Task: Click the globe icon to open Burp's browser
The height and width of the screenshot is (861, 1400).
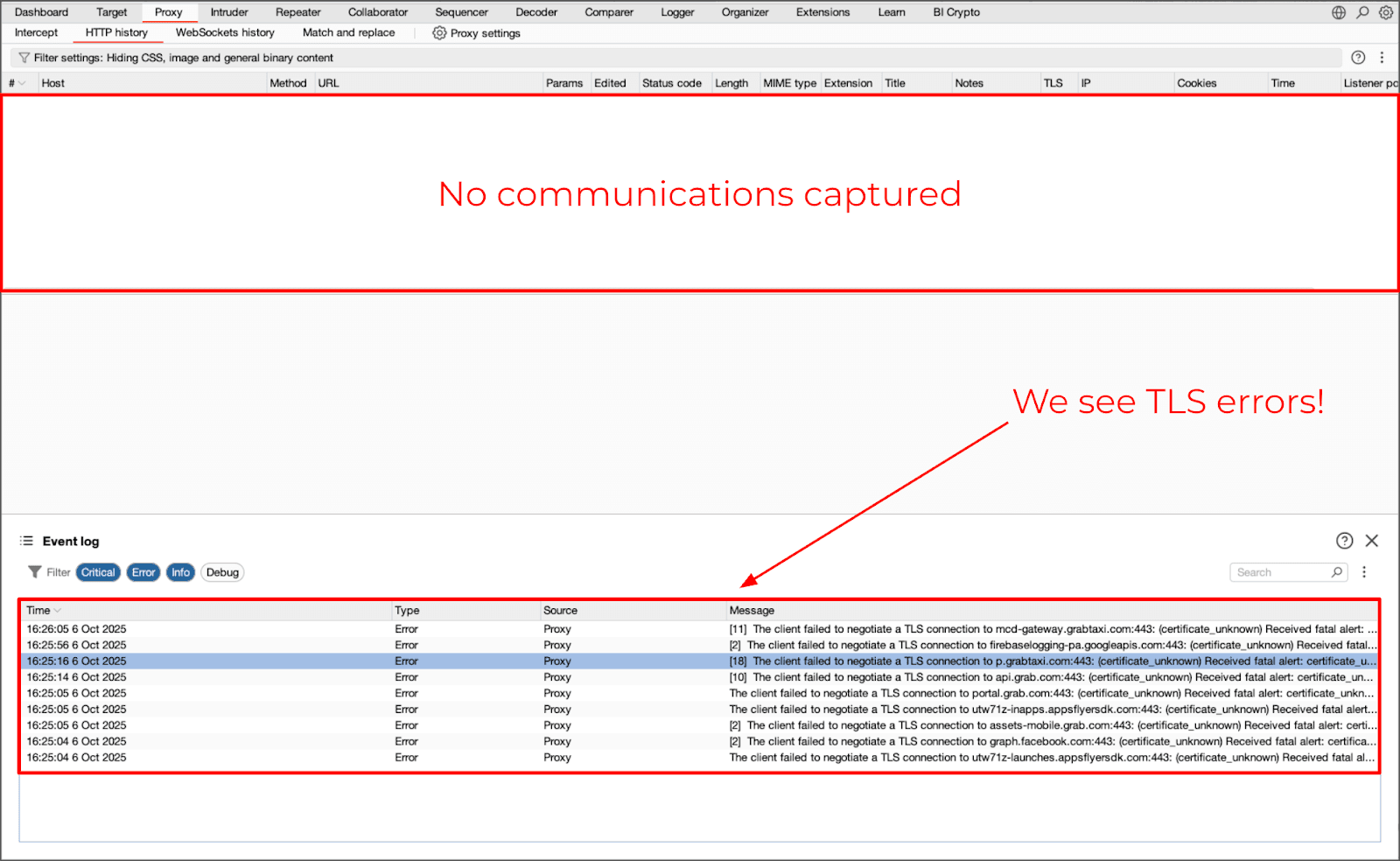Action: [x=1337, y=12]
